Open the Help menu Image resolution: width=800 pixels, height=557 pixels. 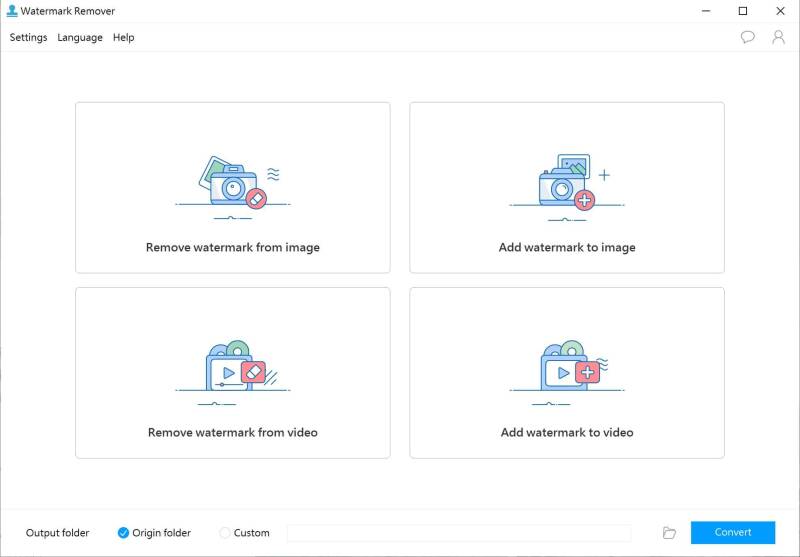123,37
